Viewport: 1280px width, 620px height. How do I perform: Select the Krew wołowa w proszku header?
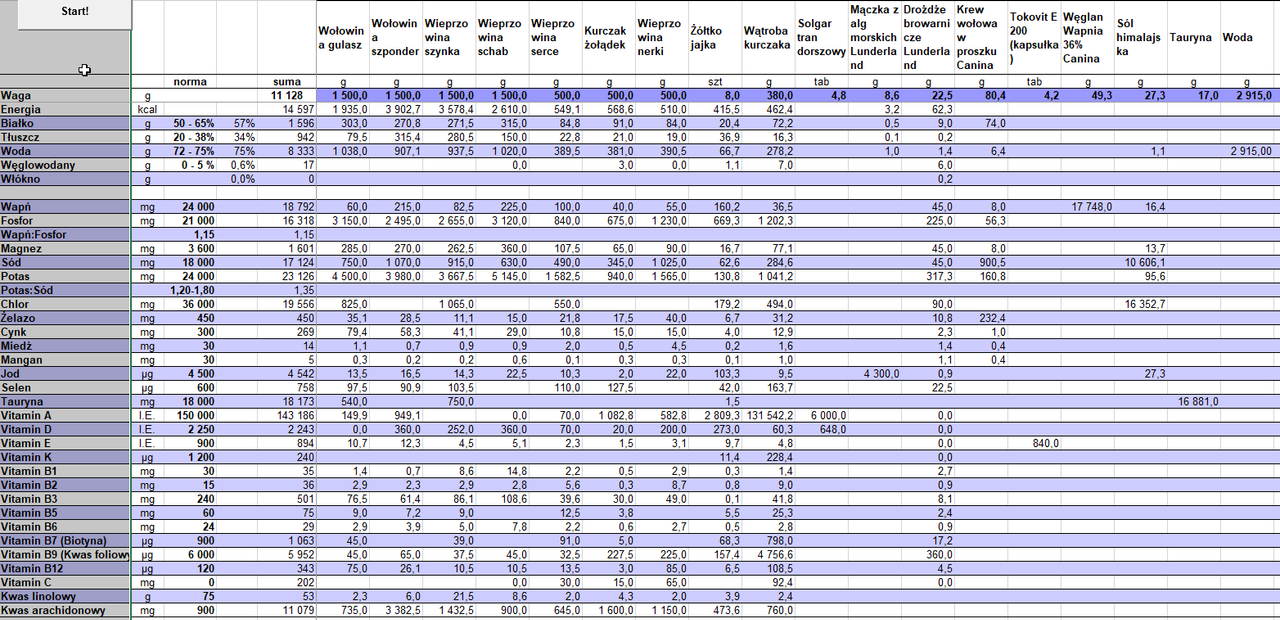click(980, 37)
